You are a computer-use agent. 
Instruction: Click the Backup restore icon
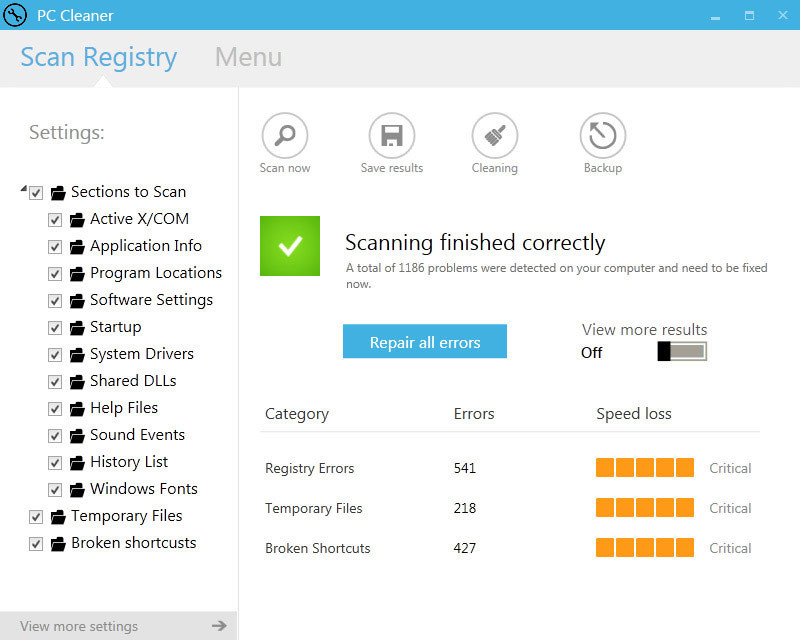pos(603,135)
